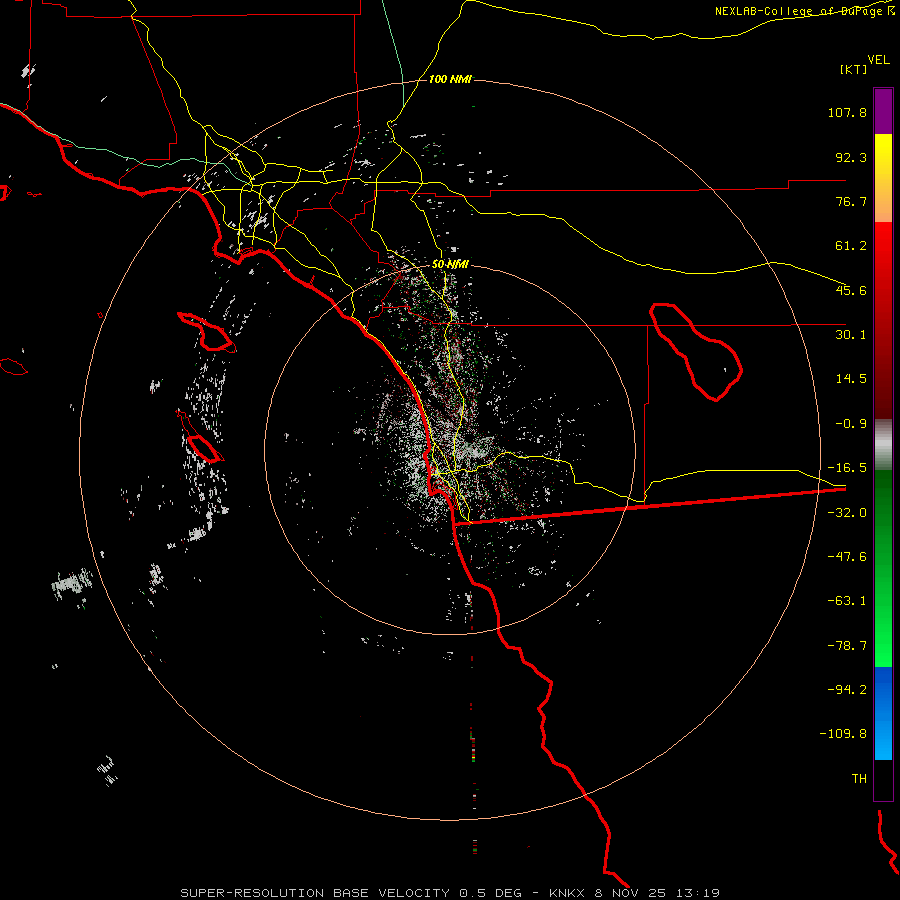Image resolution: width=900 pixels, height=900 pixels.
Task: Click the 100 NMI range ring label
Action: (x=450, y=79)
